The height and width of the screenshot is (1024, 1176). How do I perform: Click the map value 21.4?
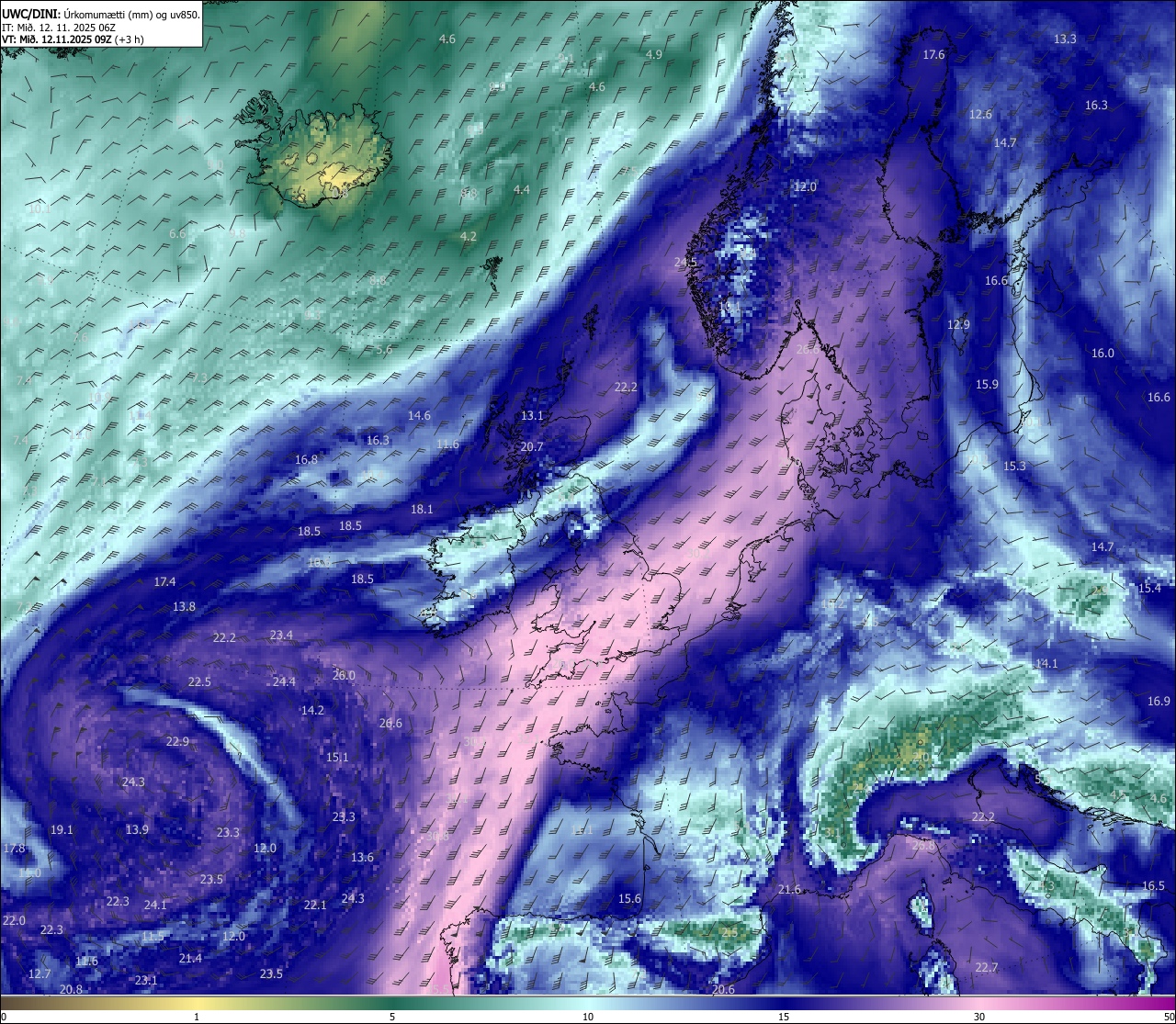(190, 958)
